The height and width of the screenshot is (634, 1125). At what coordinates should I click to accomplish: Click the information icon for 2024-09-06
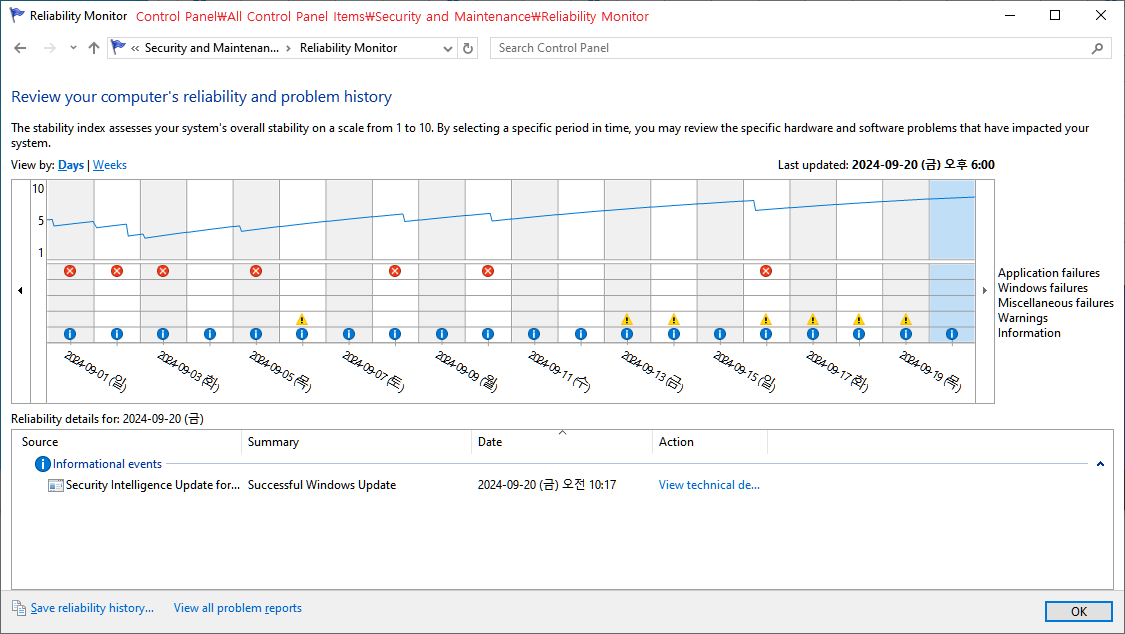coord(302,334)
